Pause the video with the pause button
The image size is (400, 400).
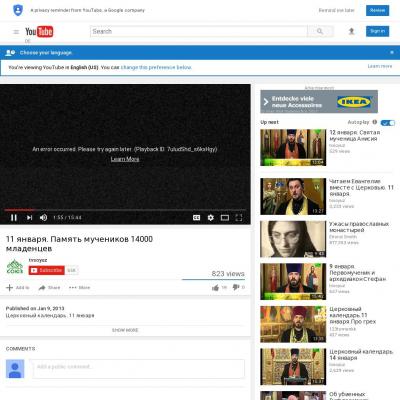[14, 218]
